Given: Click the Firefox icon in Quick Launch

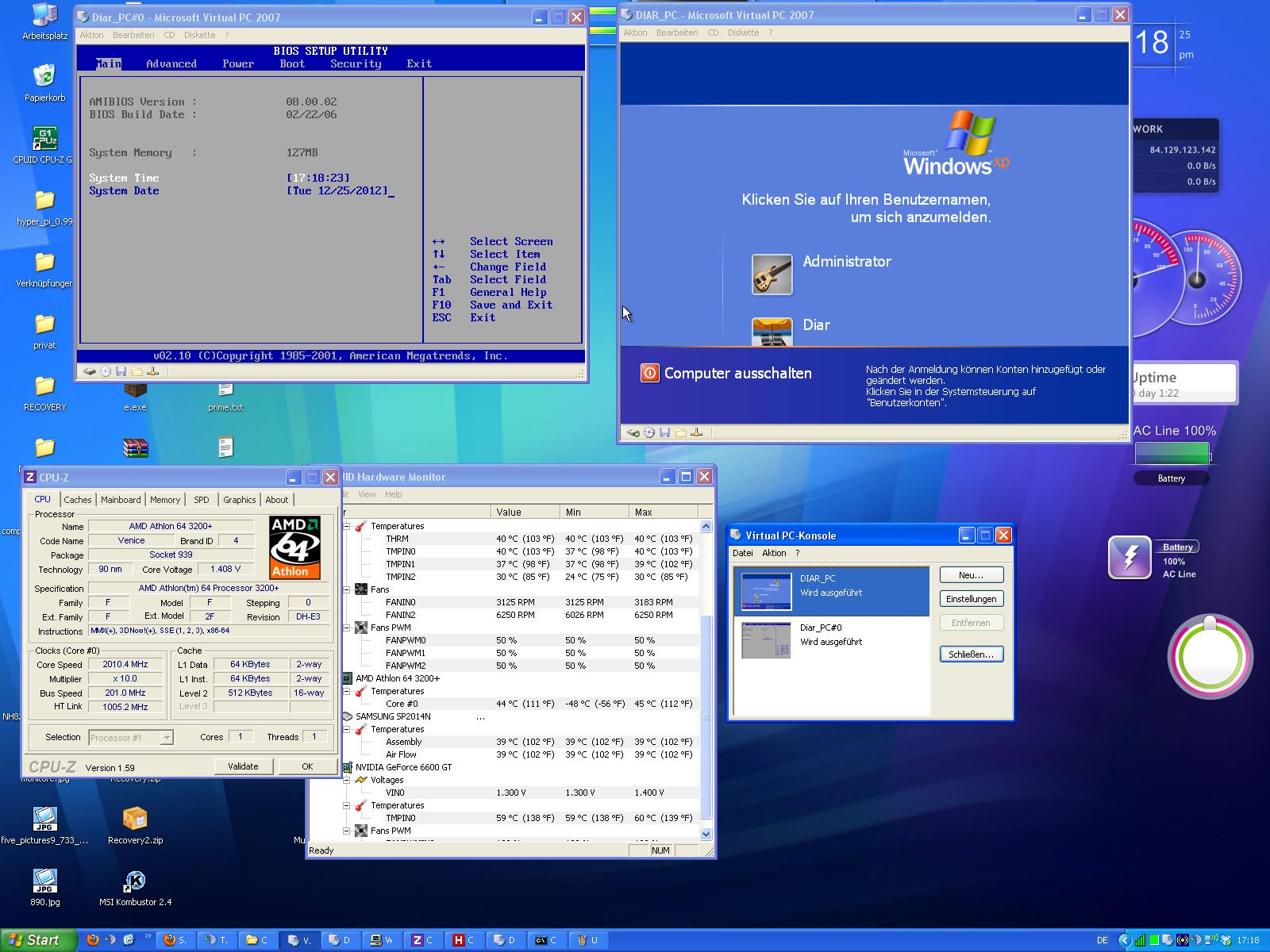Looking at the screenshot, I should click(x=92, y=940).
